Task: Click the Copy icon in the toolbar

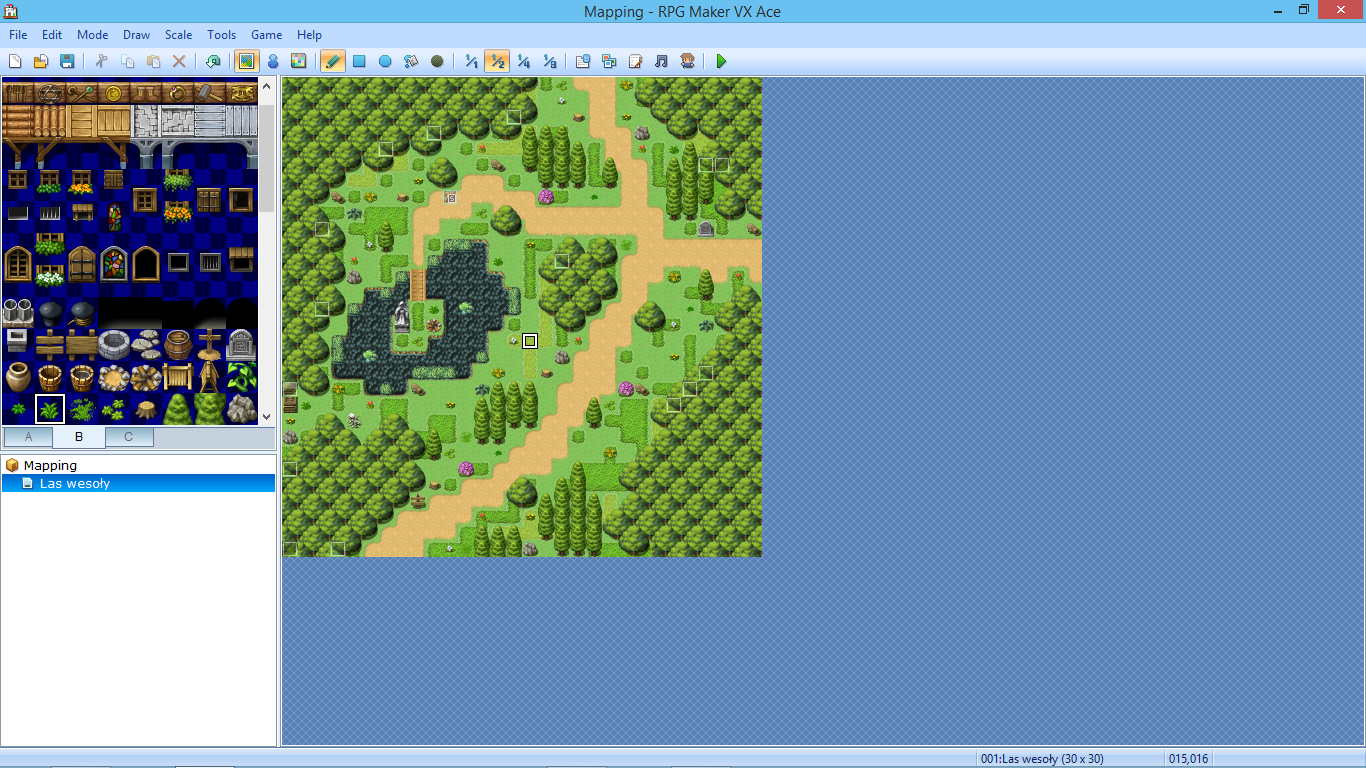Action: pos(127,61)
